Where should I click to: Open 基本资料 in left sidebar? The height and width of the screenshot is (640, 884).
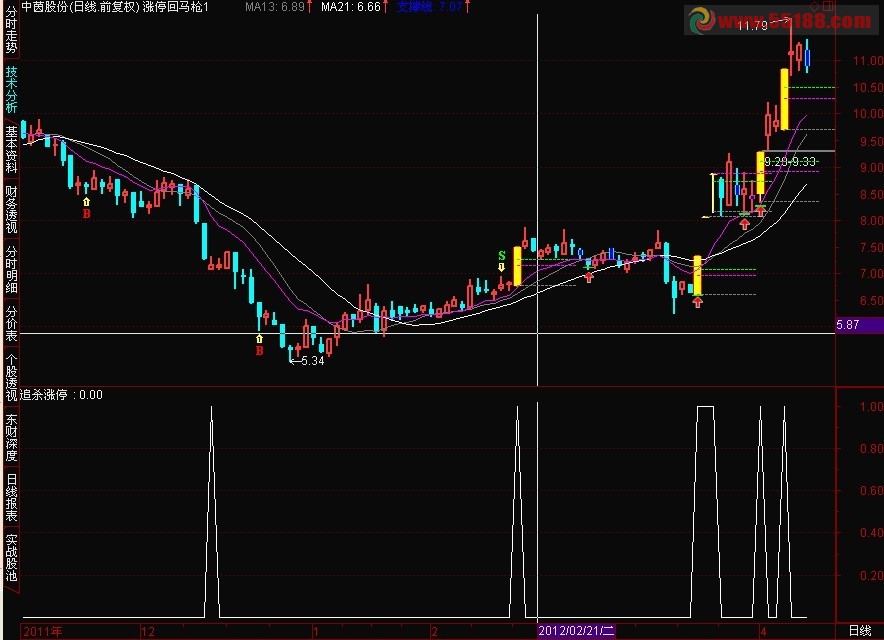[x=11, y=149]
